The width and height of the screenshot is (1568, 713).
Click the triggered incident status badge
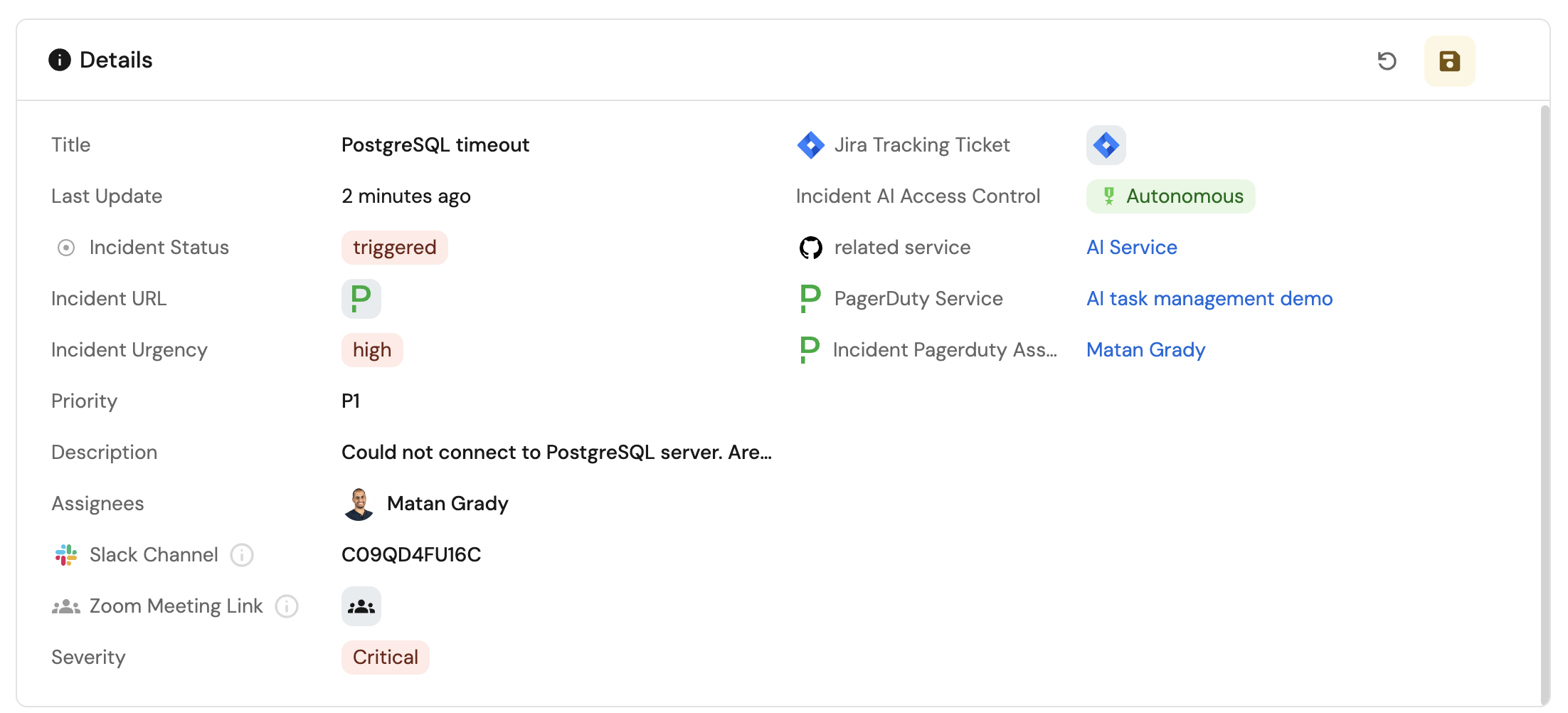[394, 248]
